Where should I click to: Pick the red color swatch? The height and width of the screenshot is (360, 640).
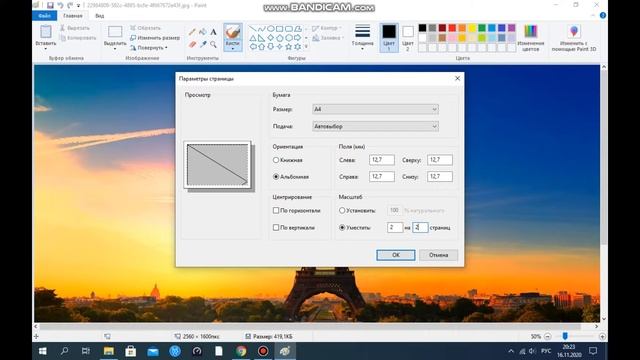click(452, 28)
